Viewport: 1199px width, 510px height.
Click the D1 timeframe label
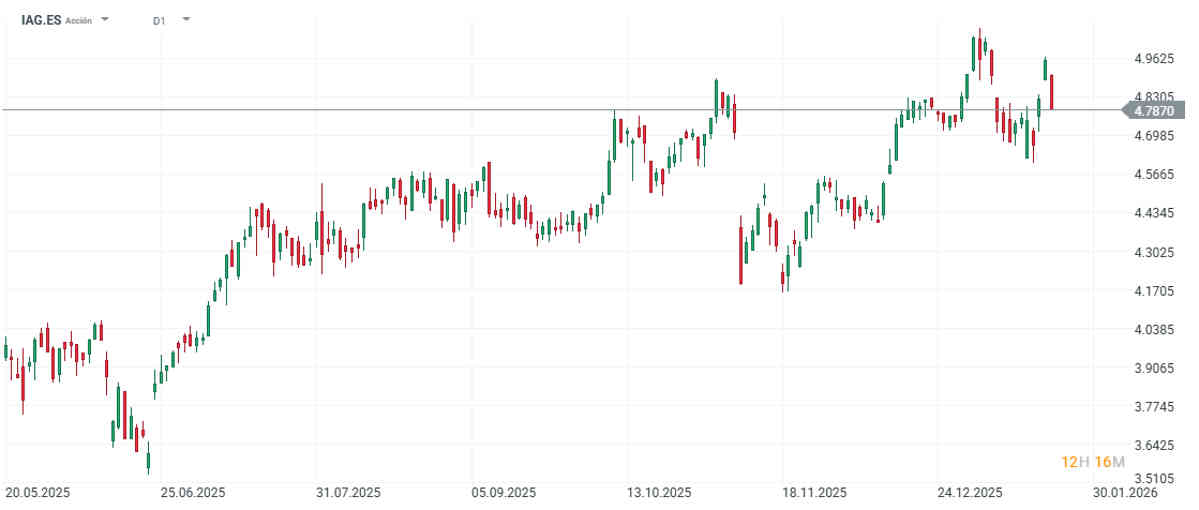(159, 20)
